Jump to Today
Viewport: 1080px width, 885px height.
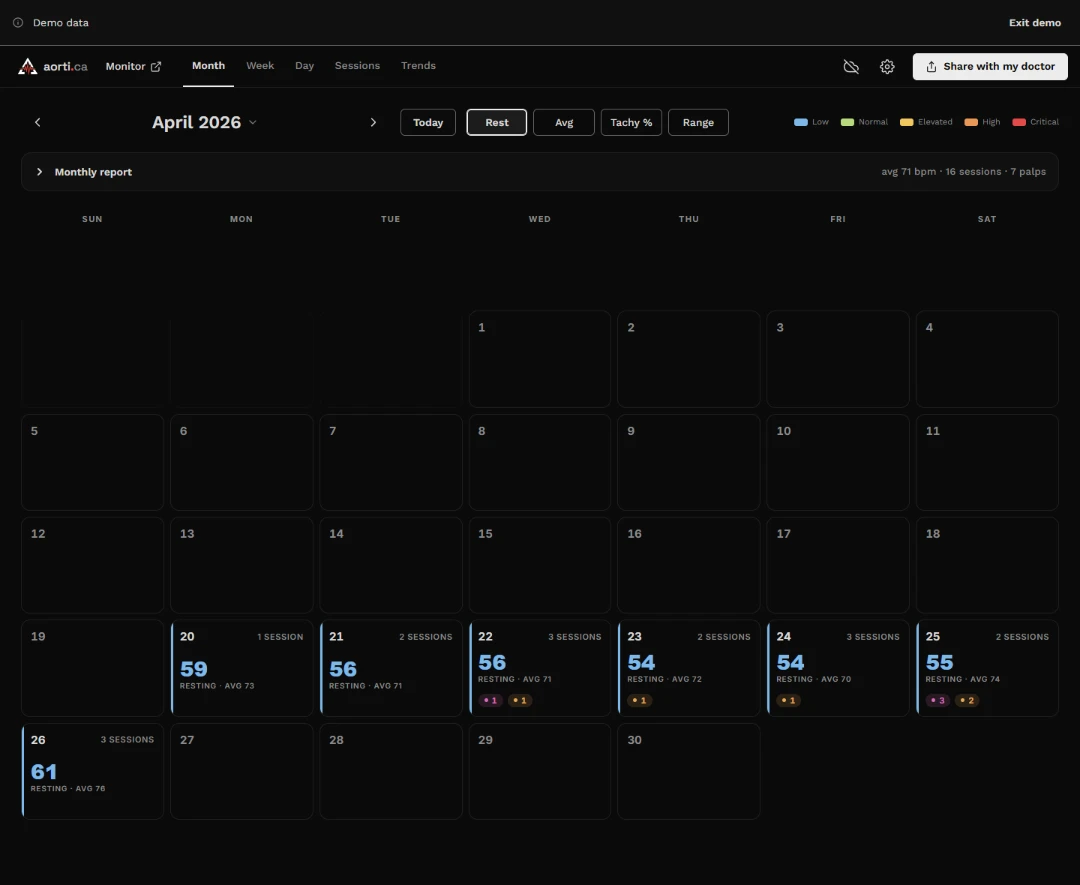pos(428,123)
